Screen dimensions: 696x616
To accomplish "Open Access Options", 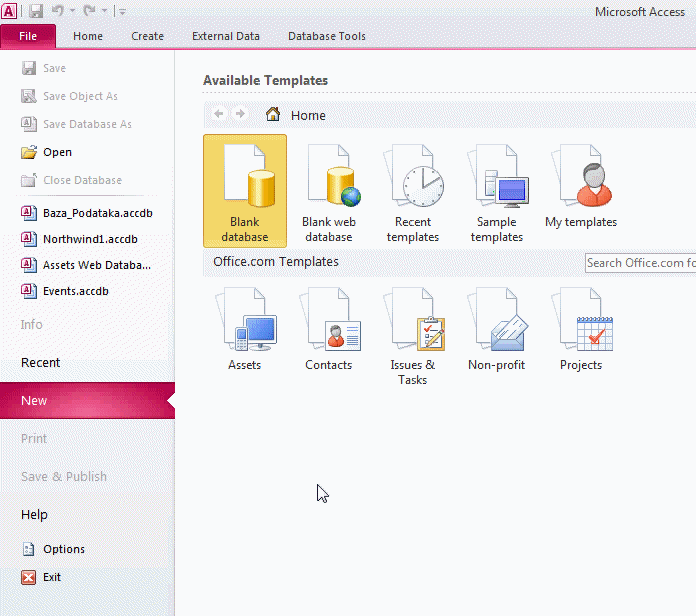I will point(53,549).
